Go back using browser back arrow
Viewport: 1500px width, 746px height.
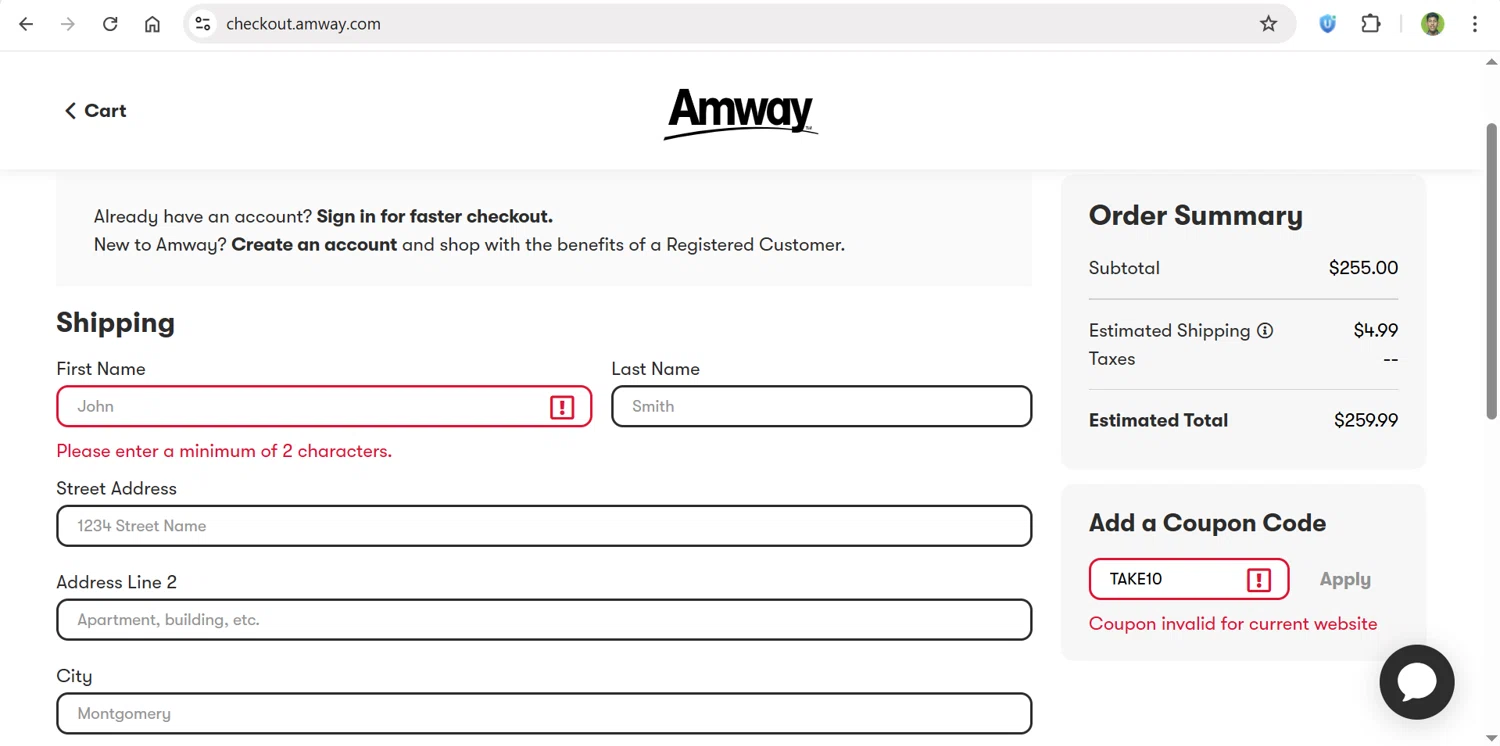(x=26, y=24)
